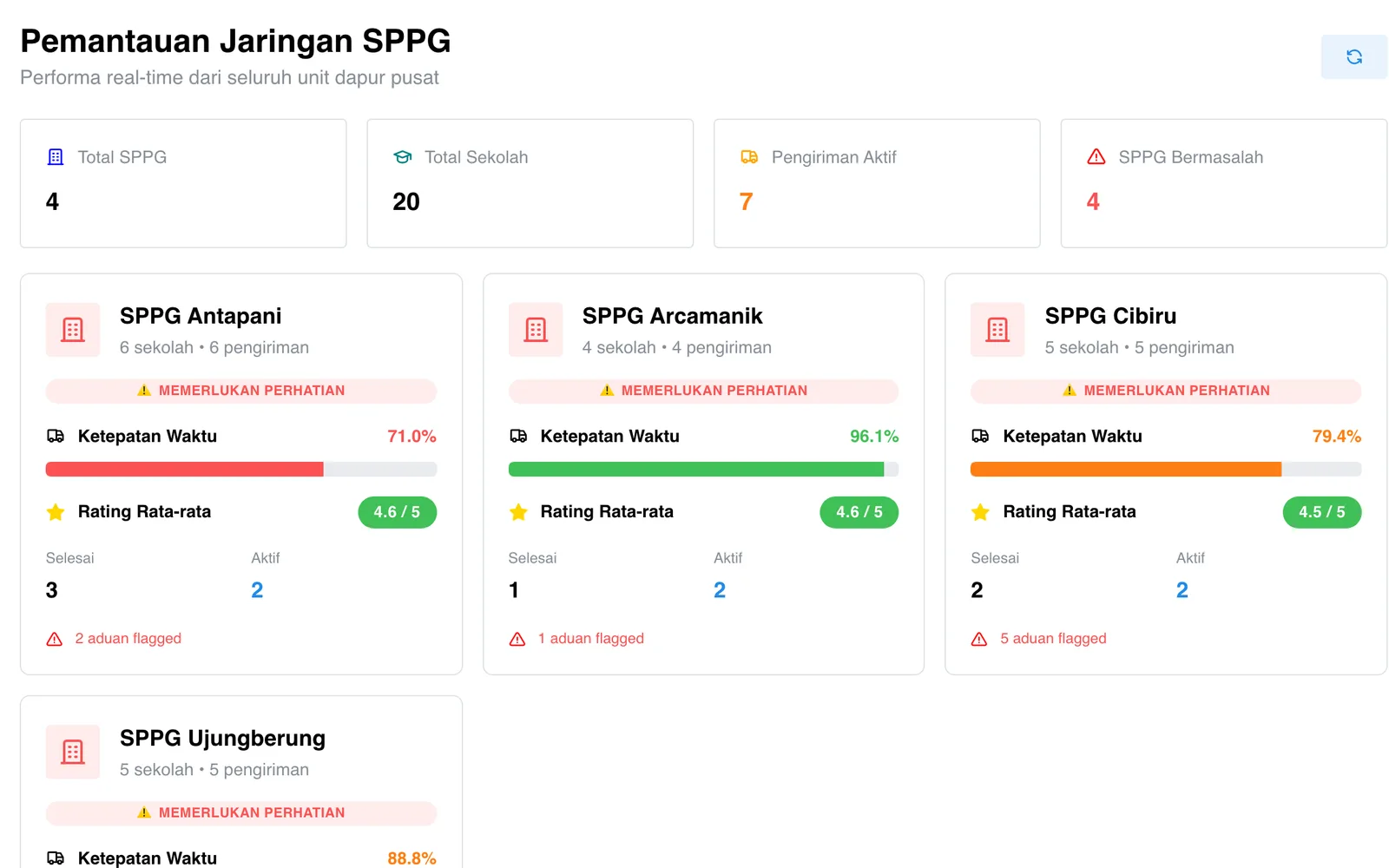The width and height of the screenshot is (1389, 868).
Task: Click the star icon in Arcamanik card
Action: pyautogui.click(x=518, y=512)
